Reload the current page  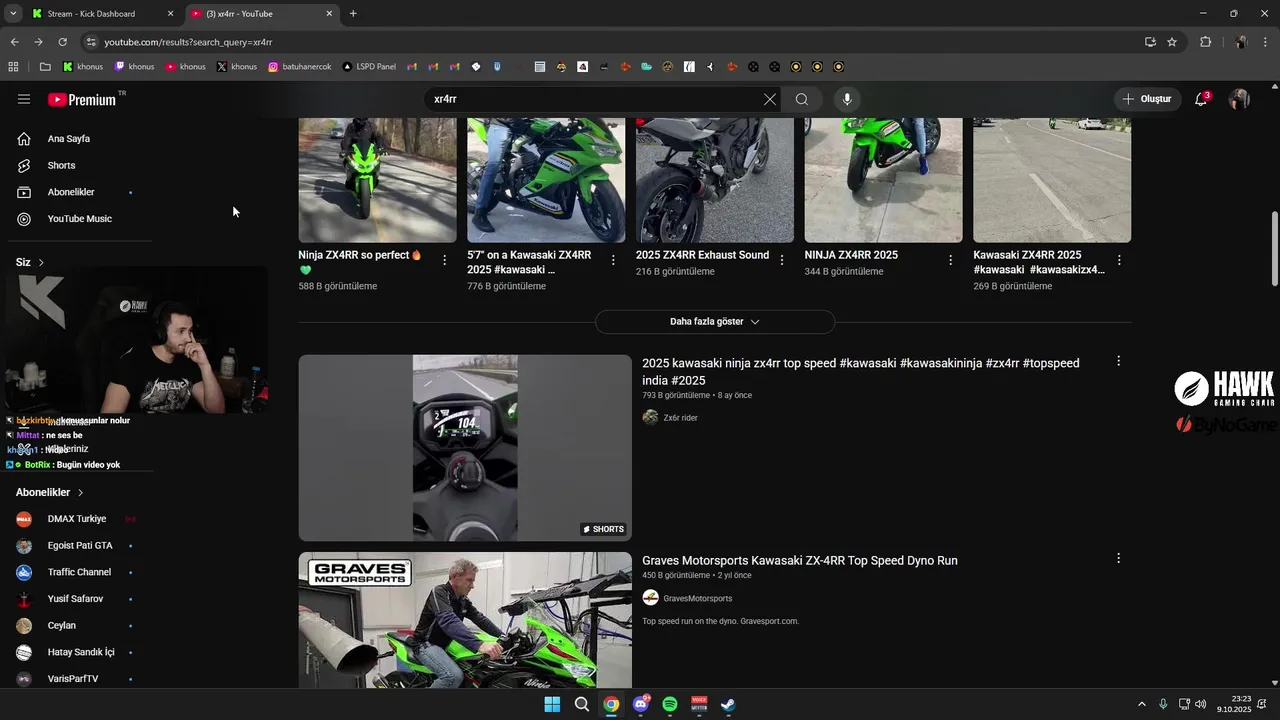point(62,42)
